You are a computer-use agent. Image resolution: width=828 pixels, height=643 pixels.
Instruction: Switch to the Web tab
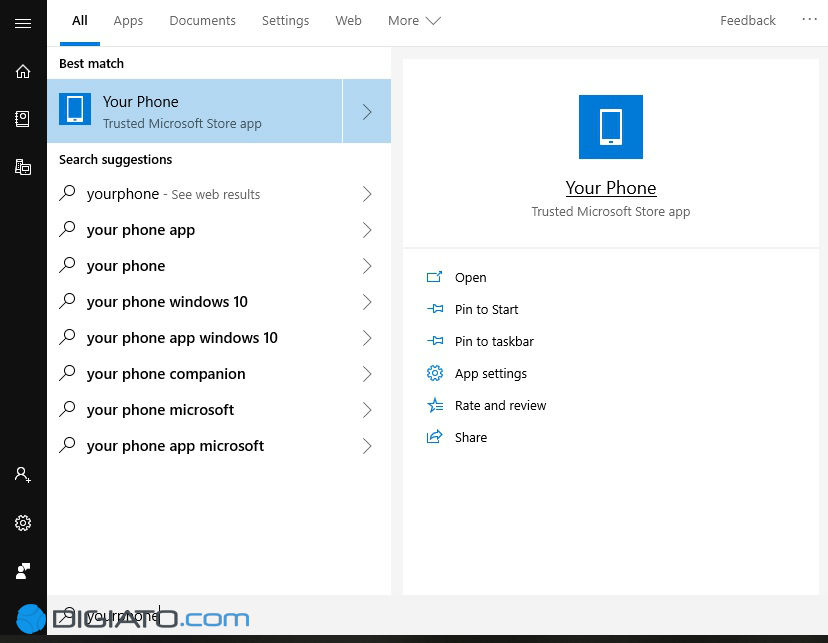[348, 21]
